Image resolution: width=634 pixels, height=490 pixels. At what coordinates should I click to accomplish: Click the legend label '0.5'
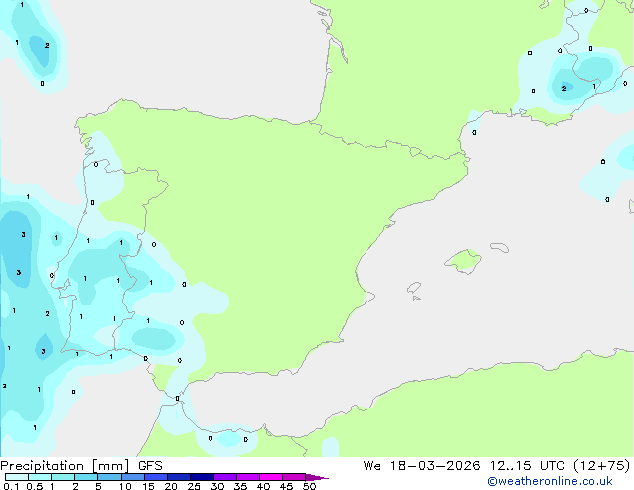coord(35,486)
